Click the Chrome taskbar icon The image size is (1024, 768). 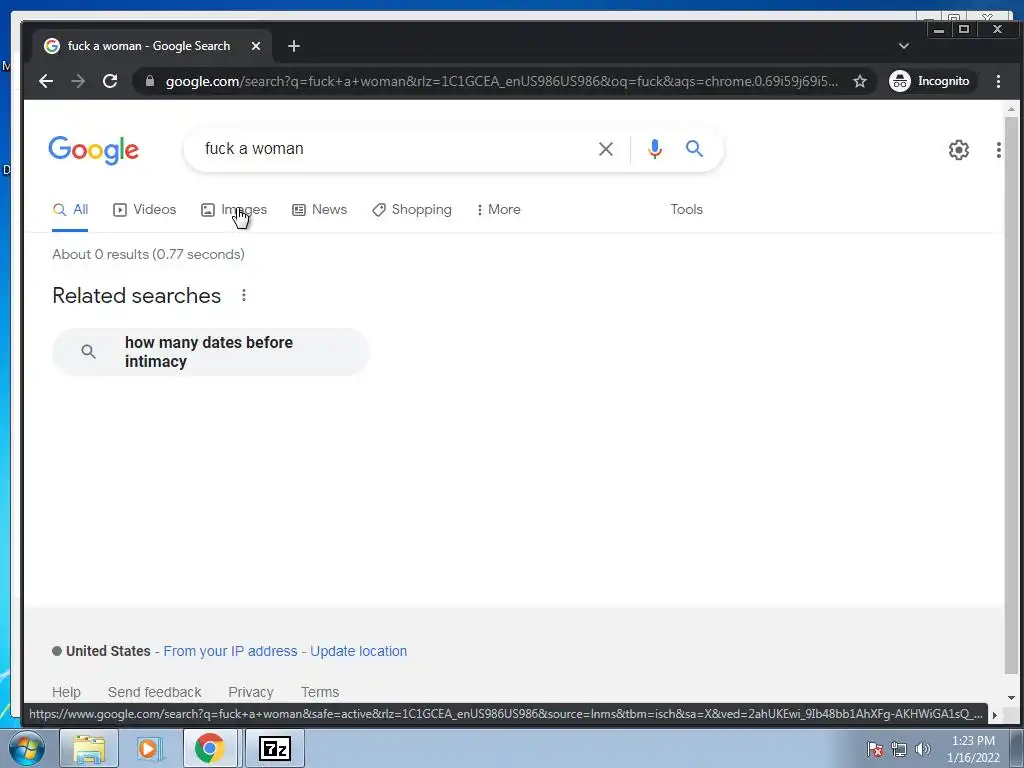click(x=210, y=748)
